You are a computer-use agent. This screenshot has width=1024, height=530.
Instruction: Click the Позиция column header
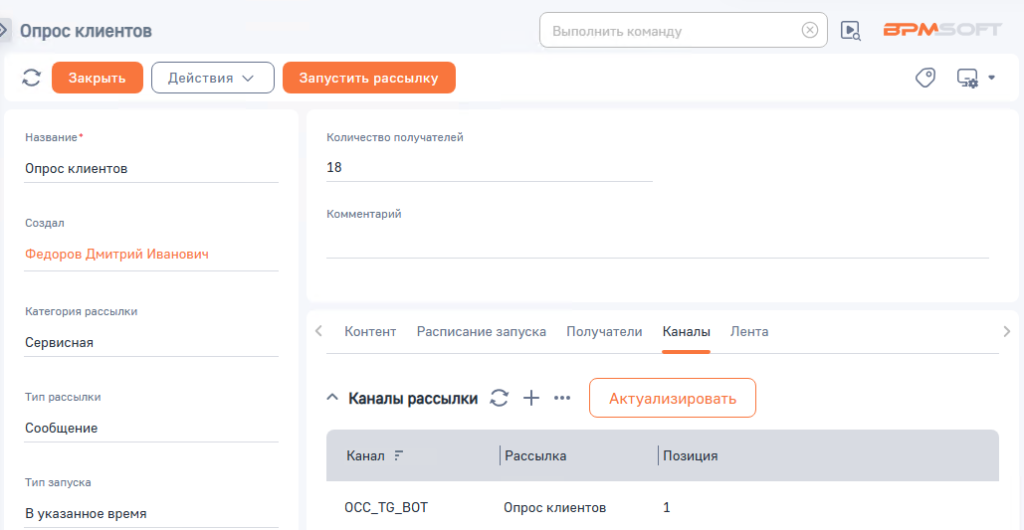pos(690,456)
